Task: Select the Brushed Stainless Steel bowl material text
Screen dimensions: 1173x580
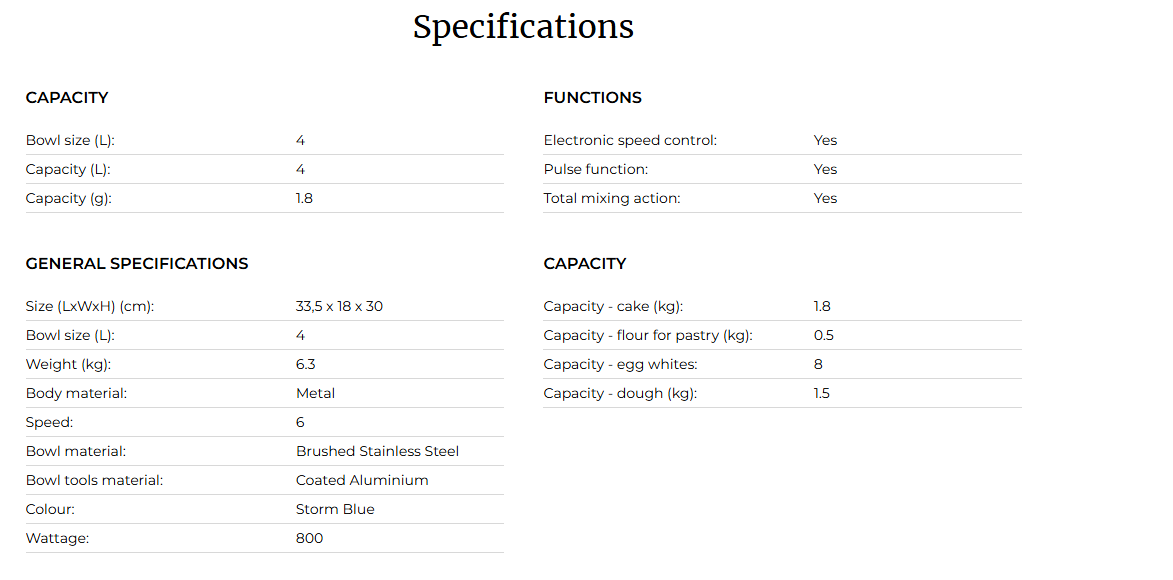Action: [x=378, y=451]
